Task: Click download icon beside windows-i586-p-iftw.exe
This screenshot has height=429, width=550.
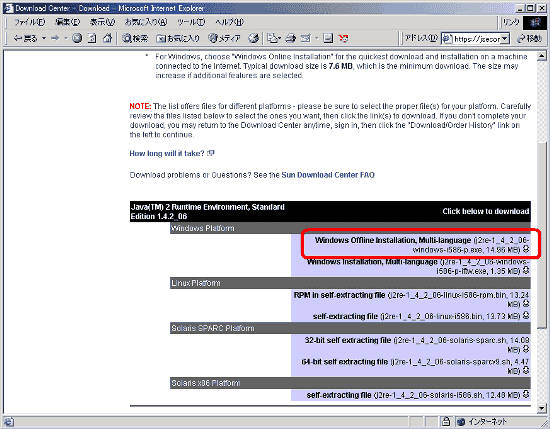Action: pos(525,270)
